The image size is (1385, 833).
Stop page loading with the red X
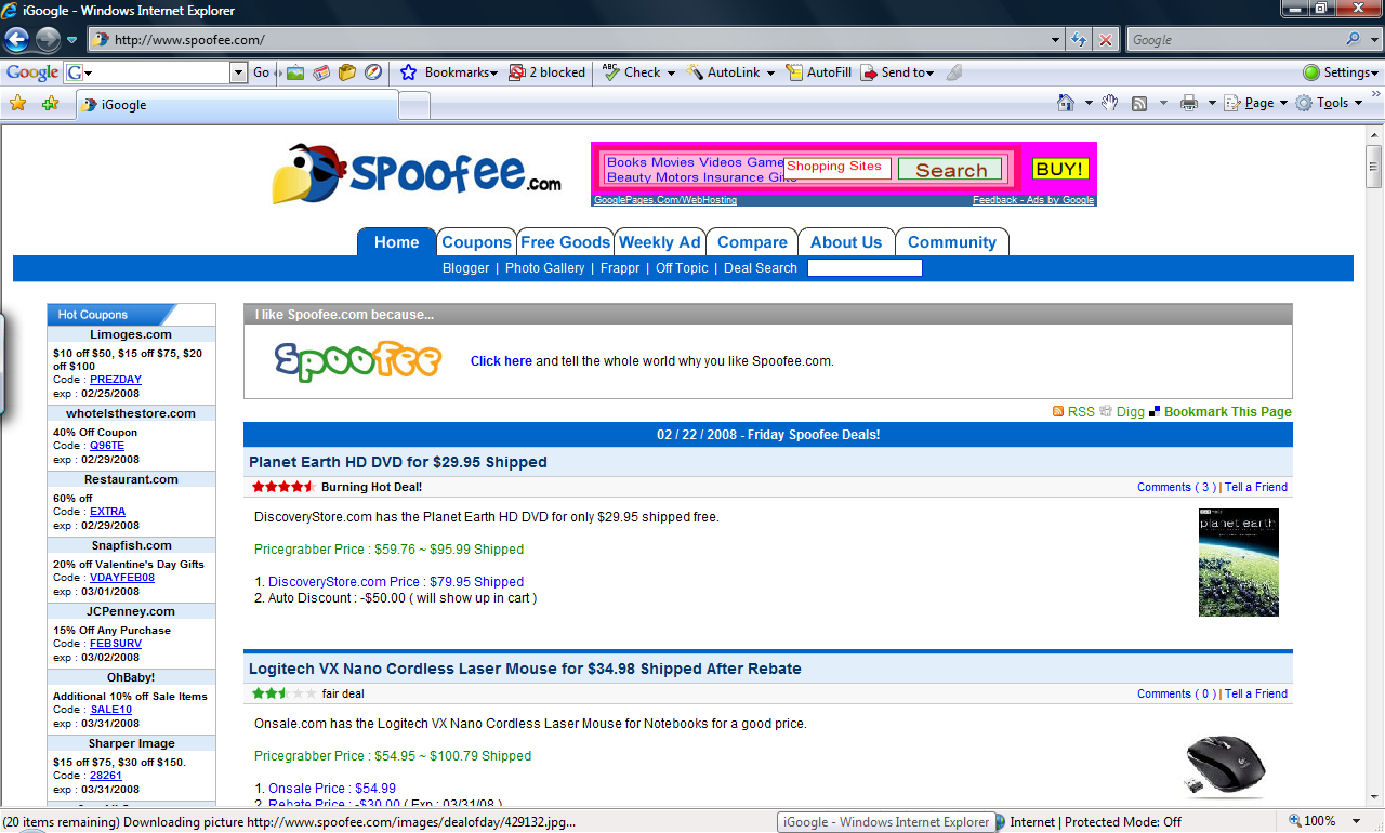(1105, 40)
